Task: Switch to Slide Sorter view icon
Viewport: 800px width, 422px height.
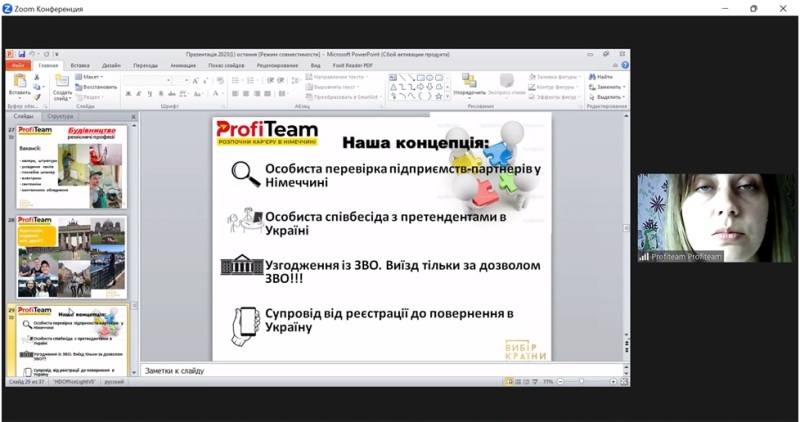Action: 518,382
